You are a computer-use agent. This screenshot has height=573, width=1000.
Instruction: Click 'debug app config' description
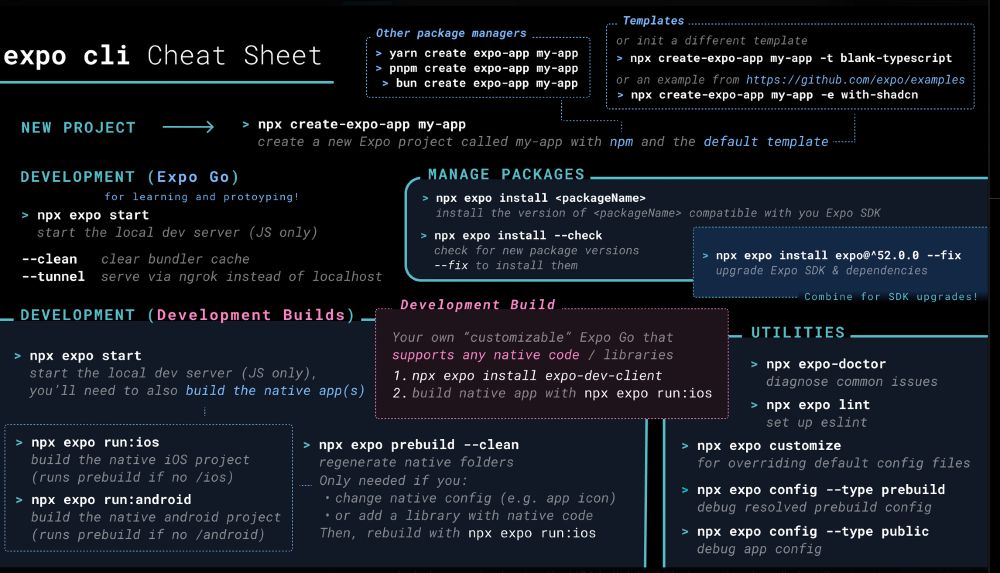(759, 549)
